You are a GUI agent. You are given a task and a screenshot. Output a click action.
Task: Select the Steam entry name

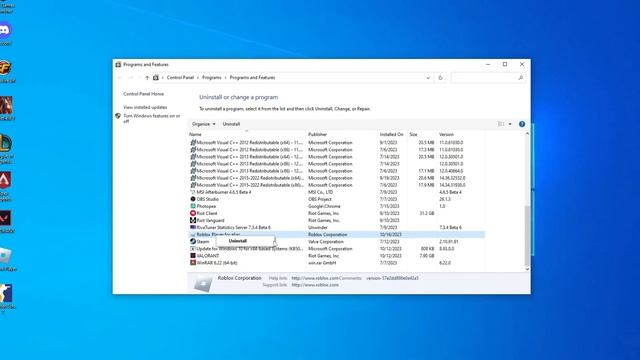tap(203, 242)
